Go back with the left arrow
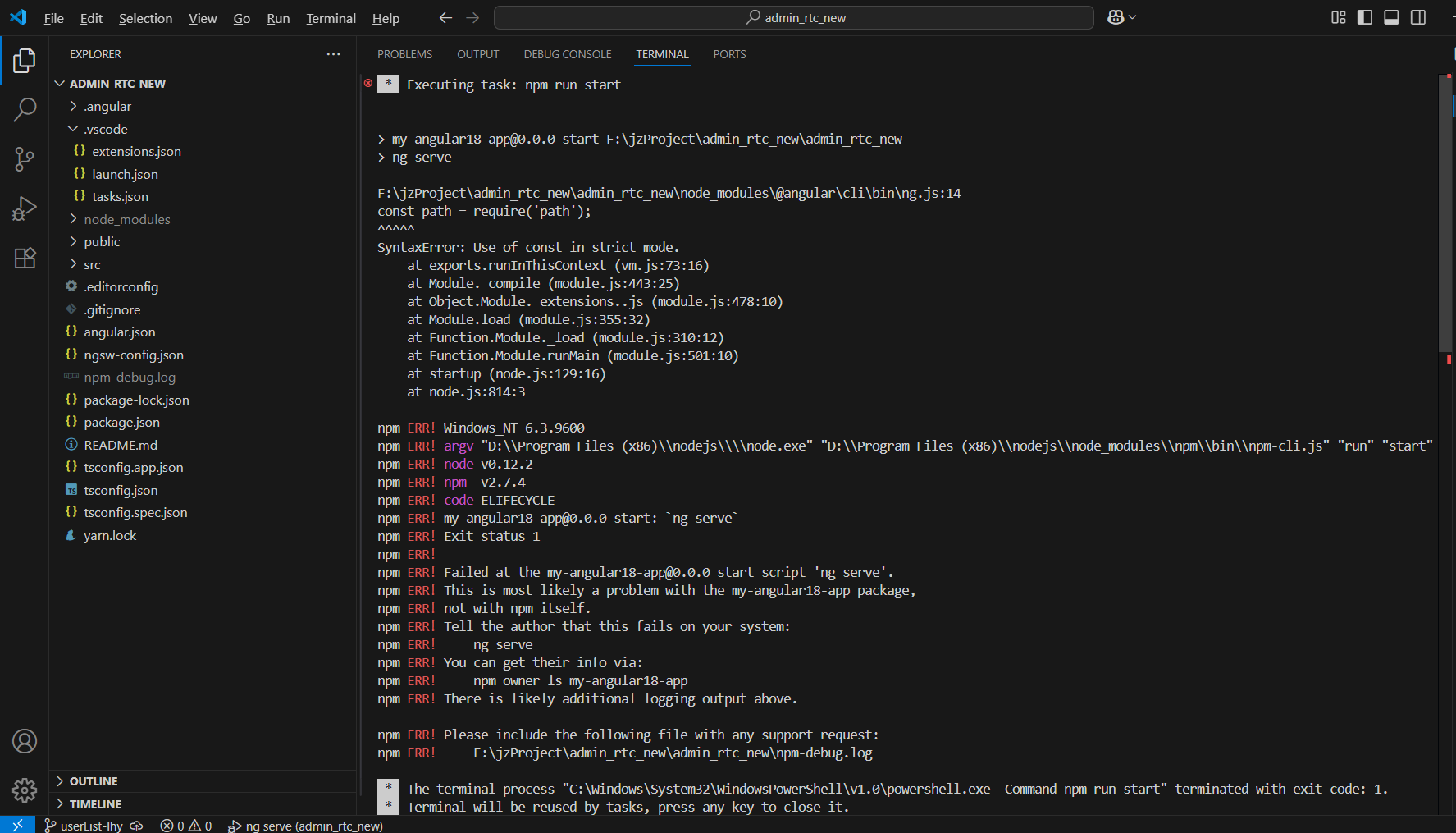 (445, 17)
